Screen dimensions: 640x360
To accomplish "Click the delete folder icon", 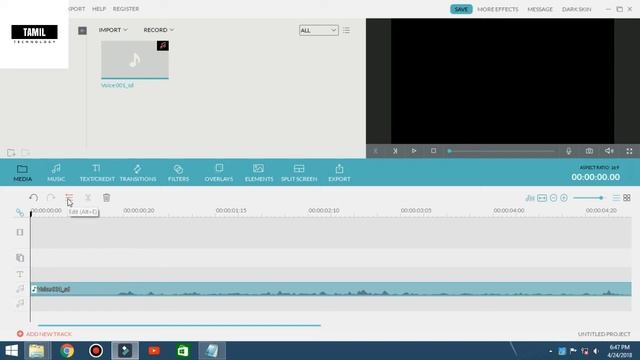I will coord(26,153).
